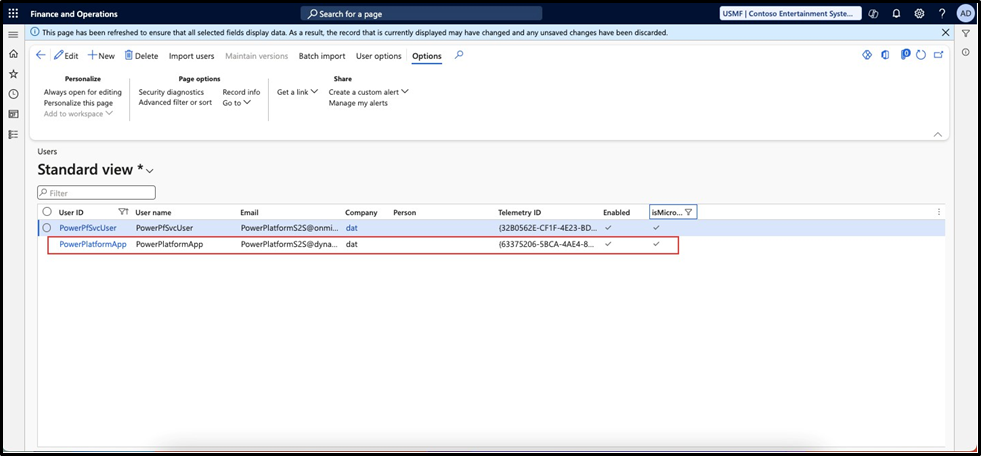
Task: Click grid options three-dot icon
Action: pos(938,212)
